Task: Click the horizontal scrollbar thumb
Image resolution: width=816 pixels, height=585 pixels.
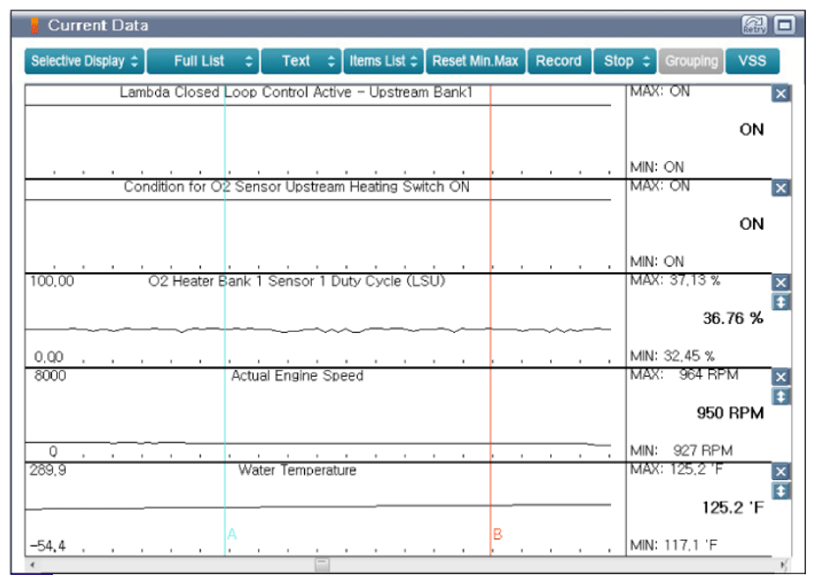Action: click(322, 565)
